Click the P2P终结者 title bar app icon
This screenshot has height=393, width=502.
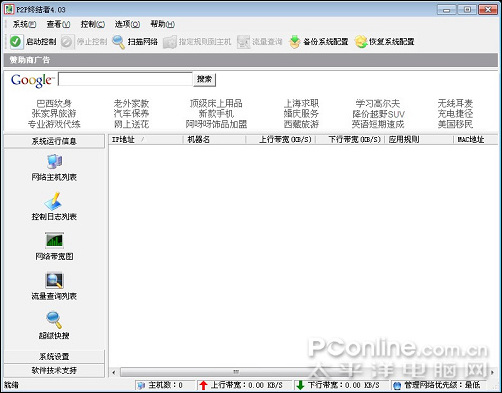9,9
